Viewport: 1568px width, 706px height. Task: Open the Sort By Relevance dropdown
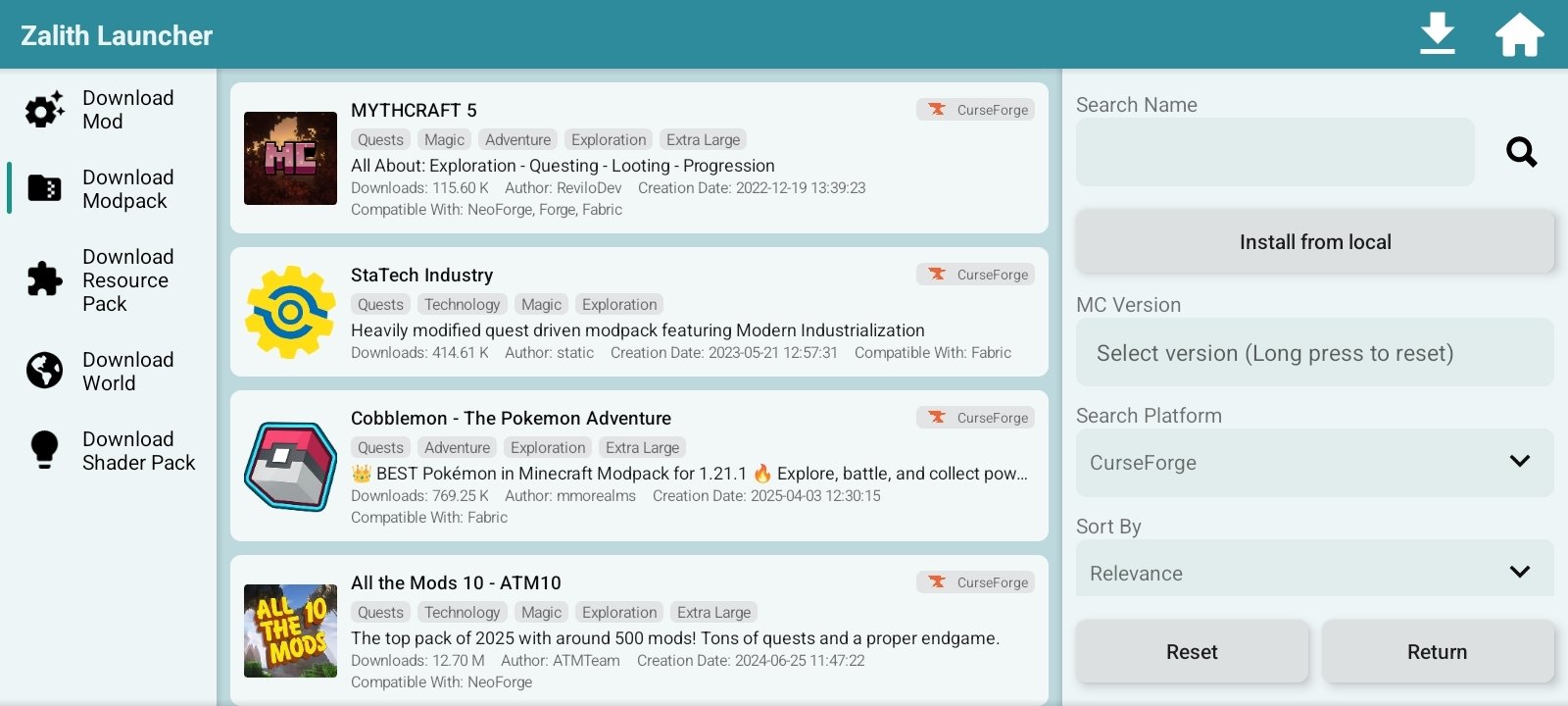pos(1314,572)
